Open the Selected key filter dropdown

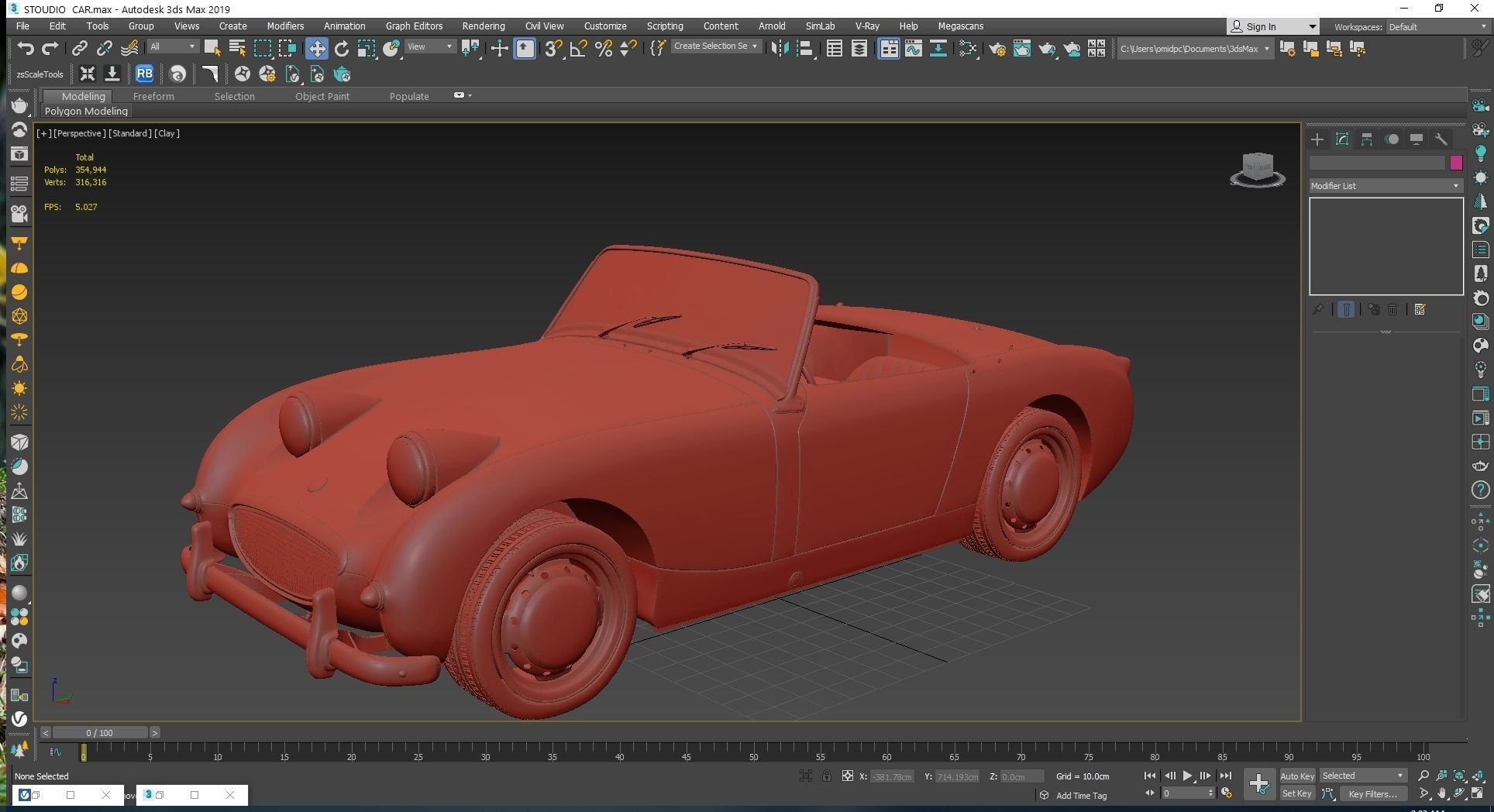click(1362, 776)
